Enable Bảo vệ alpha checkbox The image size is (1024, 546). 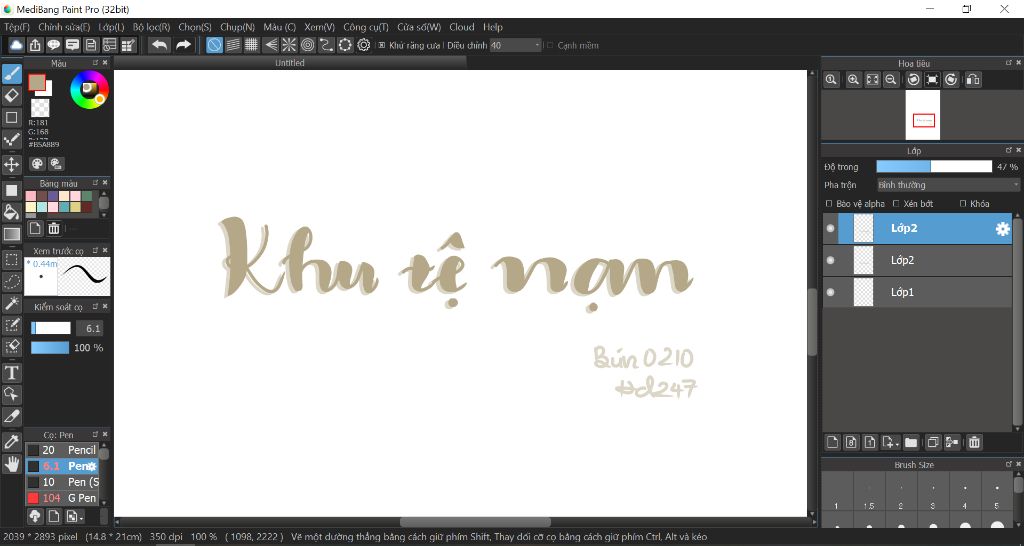pyautogui.click(x=829, y=204)
